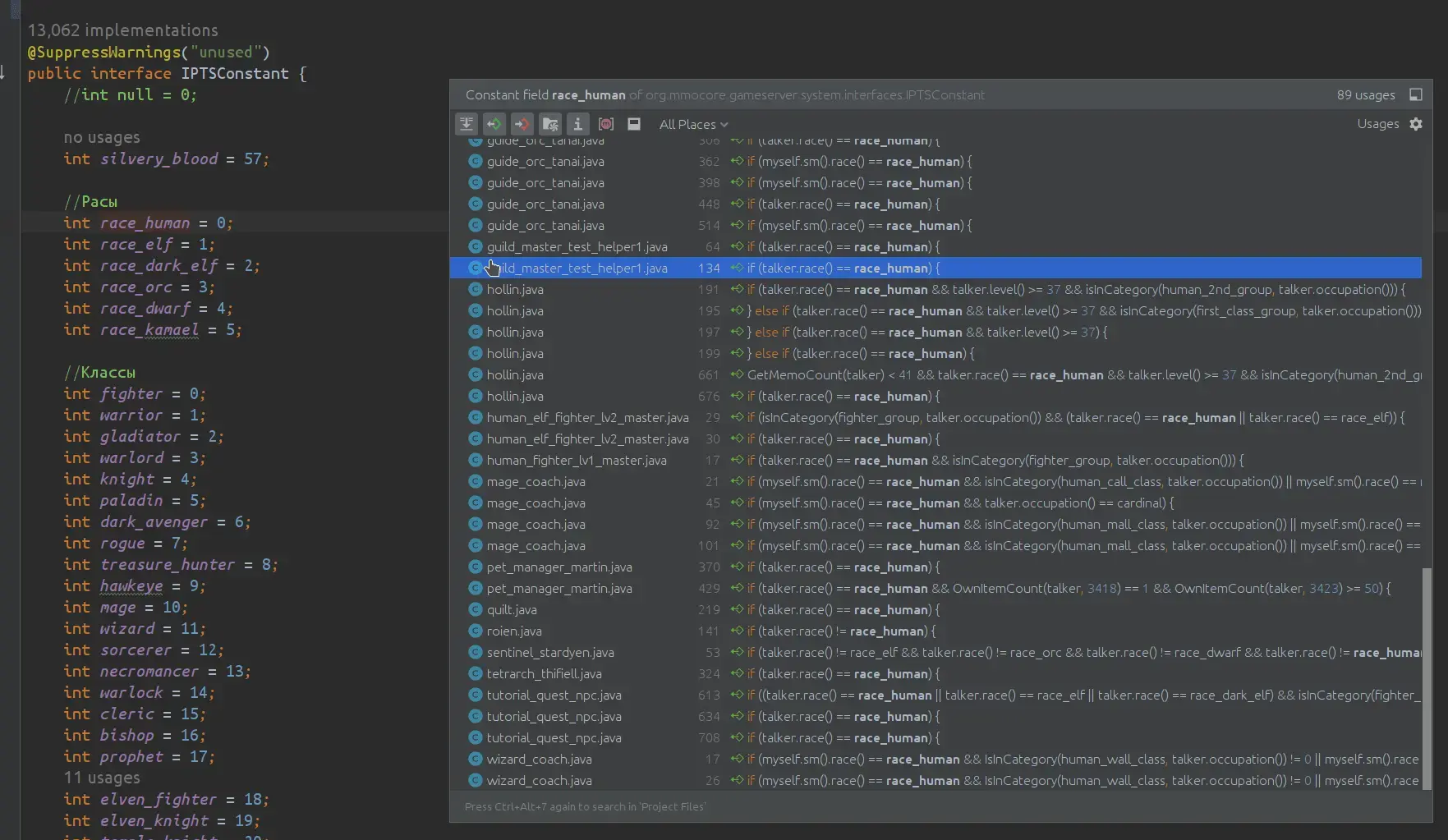Toggle merge usages from same line icon
This screenshot has height=840, width=1448.
(x=467, y=124)
